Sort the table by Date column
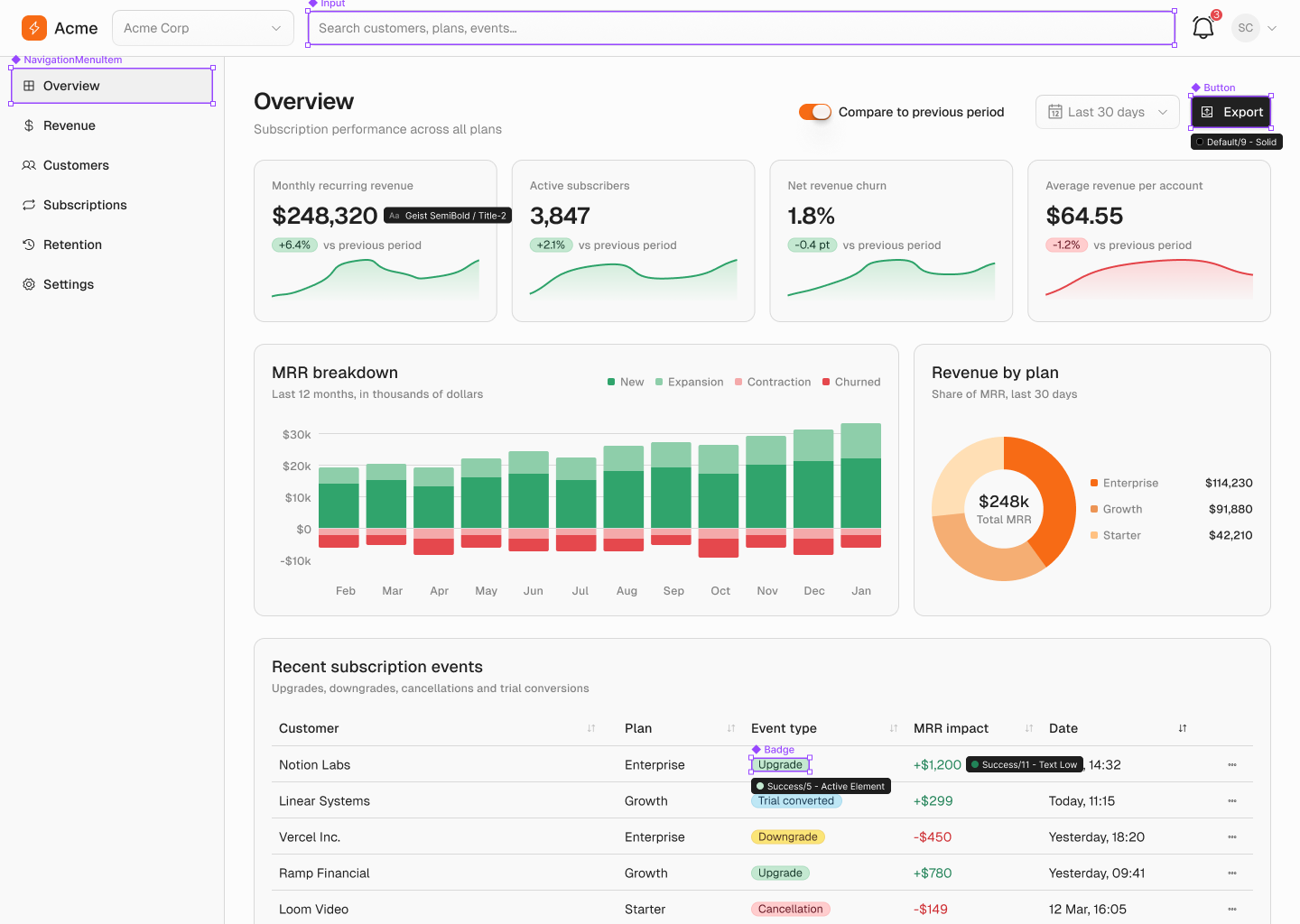Viewport: 1300px width, 924px height. click(x=1183, y=728)
